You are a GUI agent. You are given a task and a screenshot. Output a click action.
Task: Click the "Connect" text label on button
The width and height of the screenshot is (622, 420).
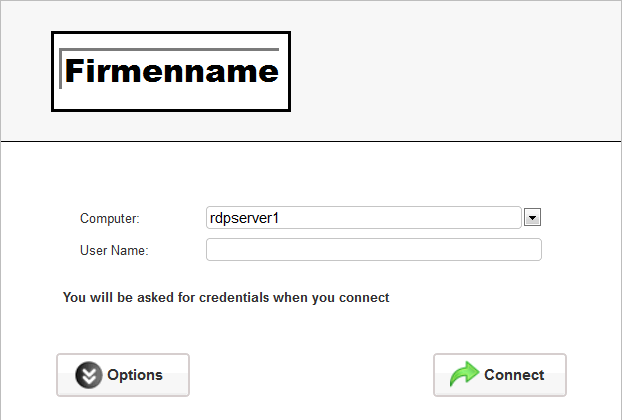tap(514, 375)
